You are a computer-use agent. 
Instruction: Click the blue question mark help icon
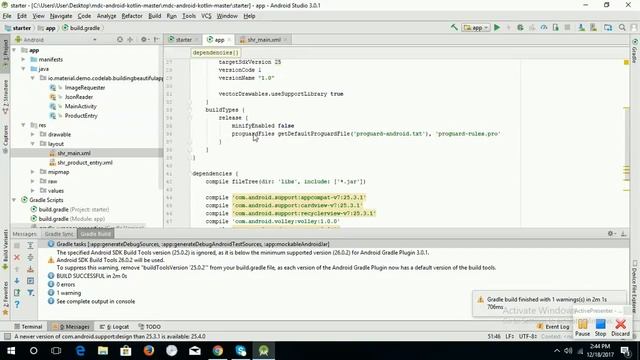tap(17, 304)
